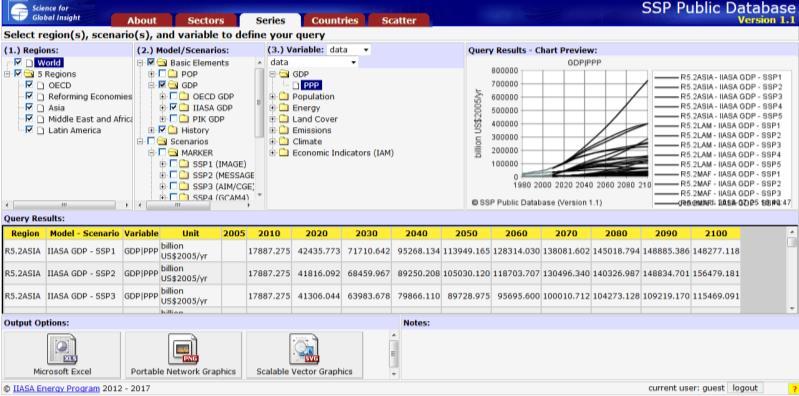799x396 pixels.
Task: Collapse the Scenarios folder node
Action: (x=140, y=141)
